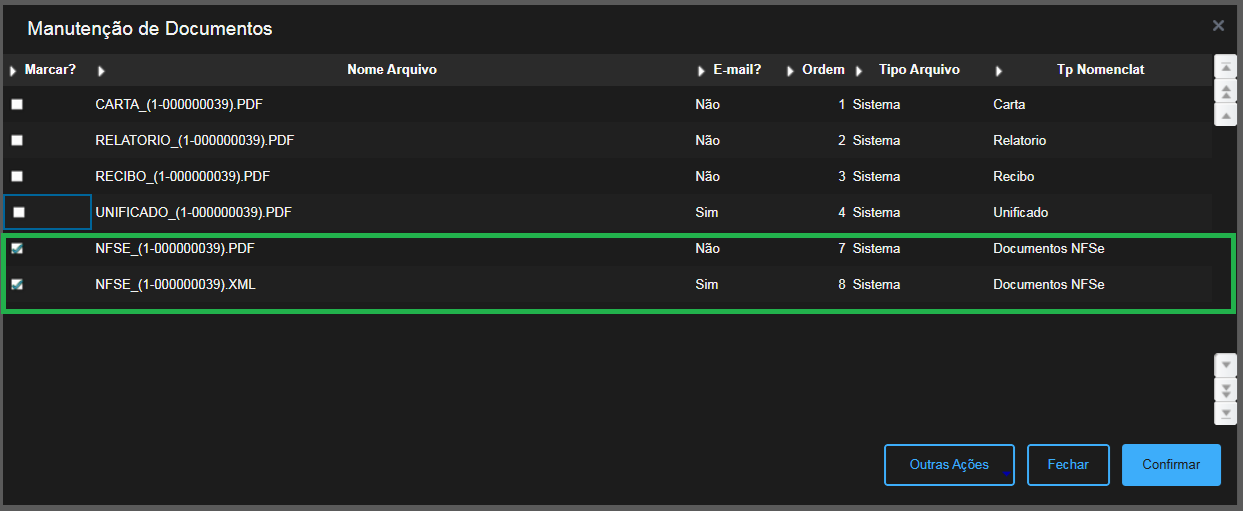Viewport: 1243px width, 512px height.
Task: Expand the Marcar? column arrow
Action: click(13, 71)
